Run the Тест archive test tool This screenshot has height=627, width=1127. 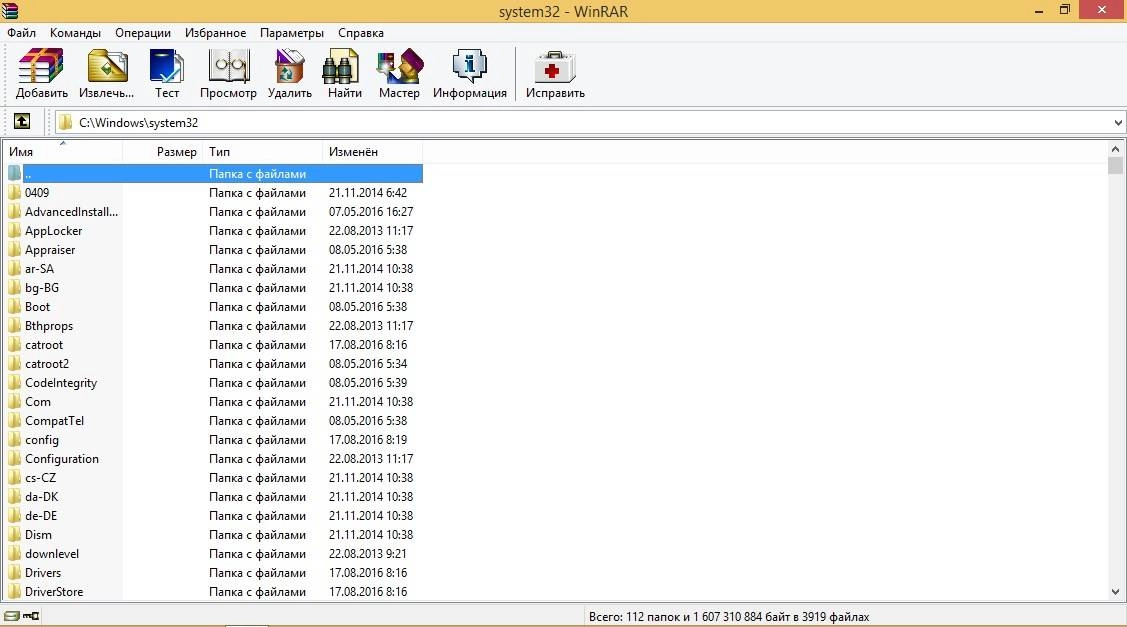pyautogui.click(x=167, y=73)
